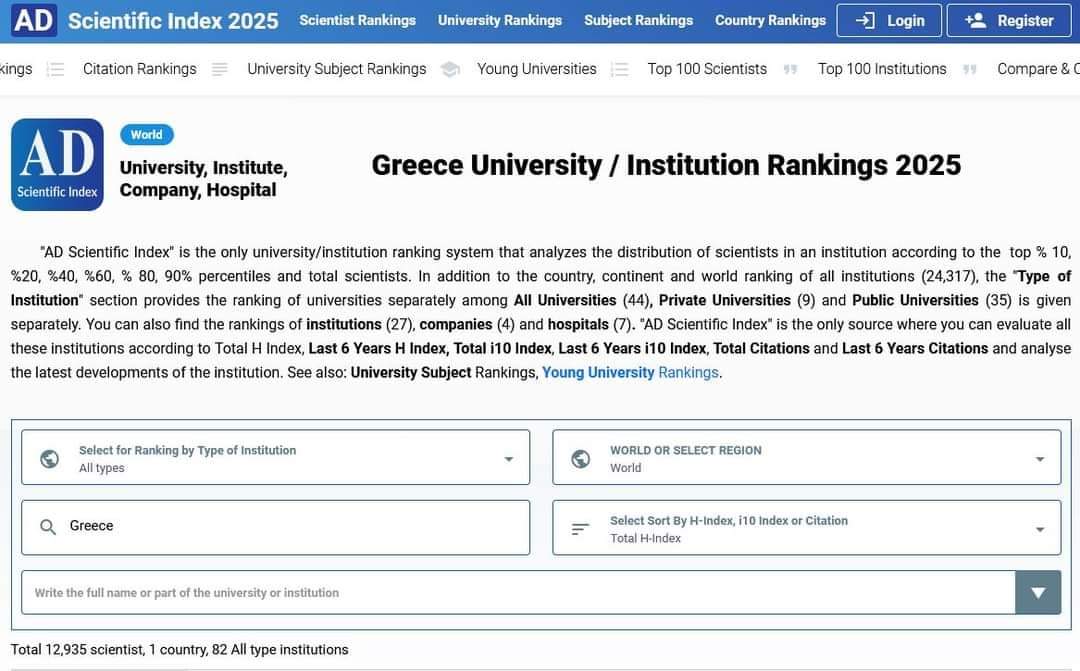
Task: Go to University Subject Rankings
Action: (337, 69)
